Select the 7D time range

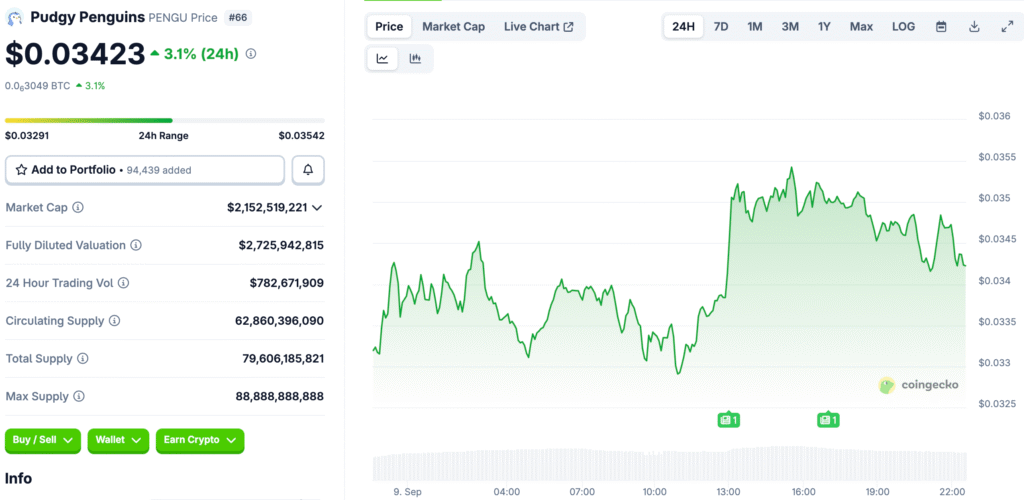tap(721, 27)
